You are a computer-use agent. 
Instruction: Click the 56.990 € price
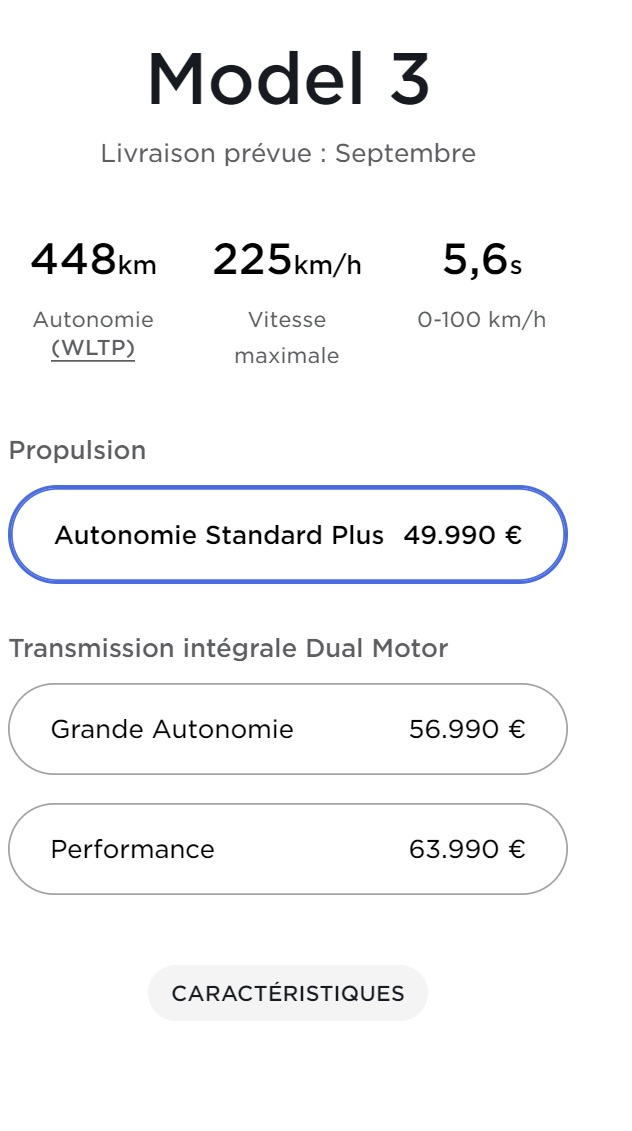(x=467, y=729)
